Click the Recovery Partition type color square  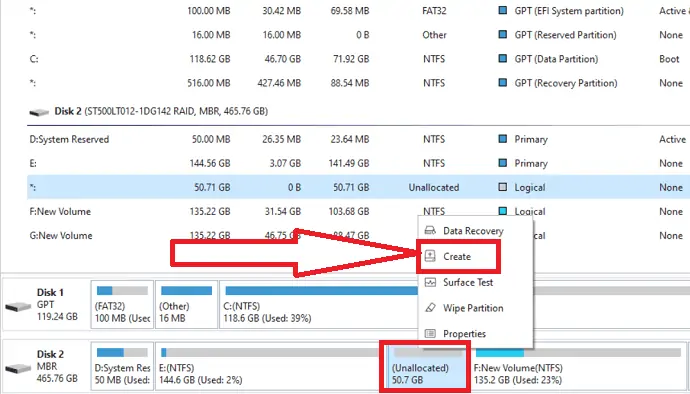click(x=503, y=82)
